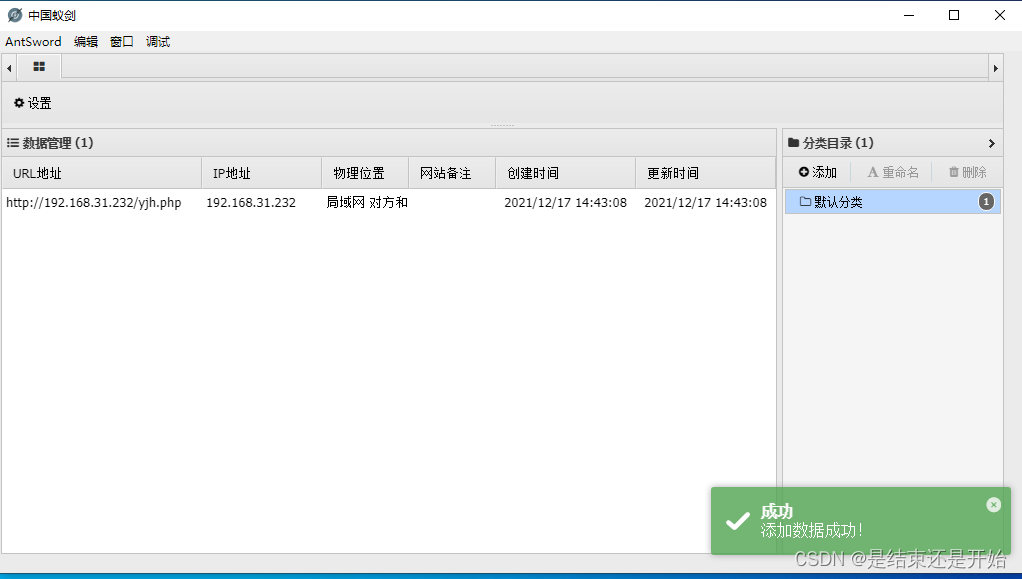Click the 数据管理 list icon header
Viewport: 1022px width, 579px height.
[x=12, y=143]
